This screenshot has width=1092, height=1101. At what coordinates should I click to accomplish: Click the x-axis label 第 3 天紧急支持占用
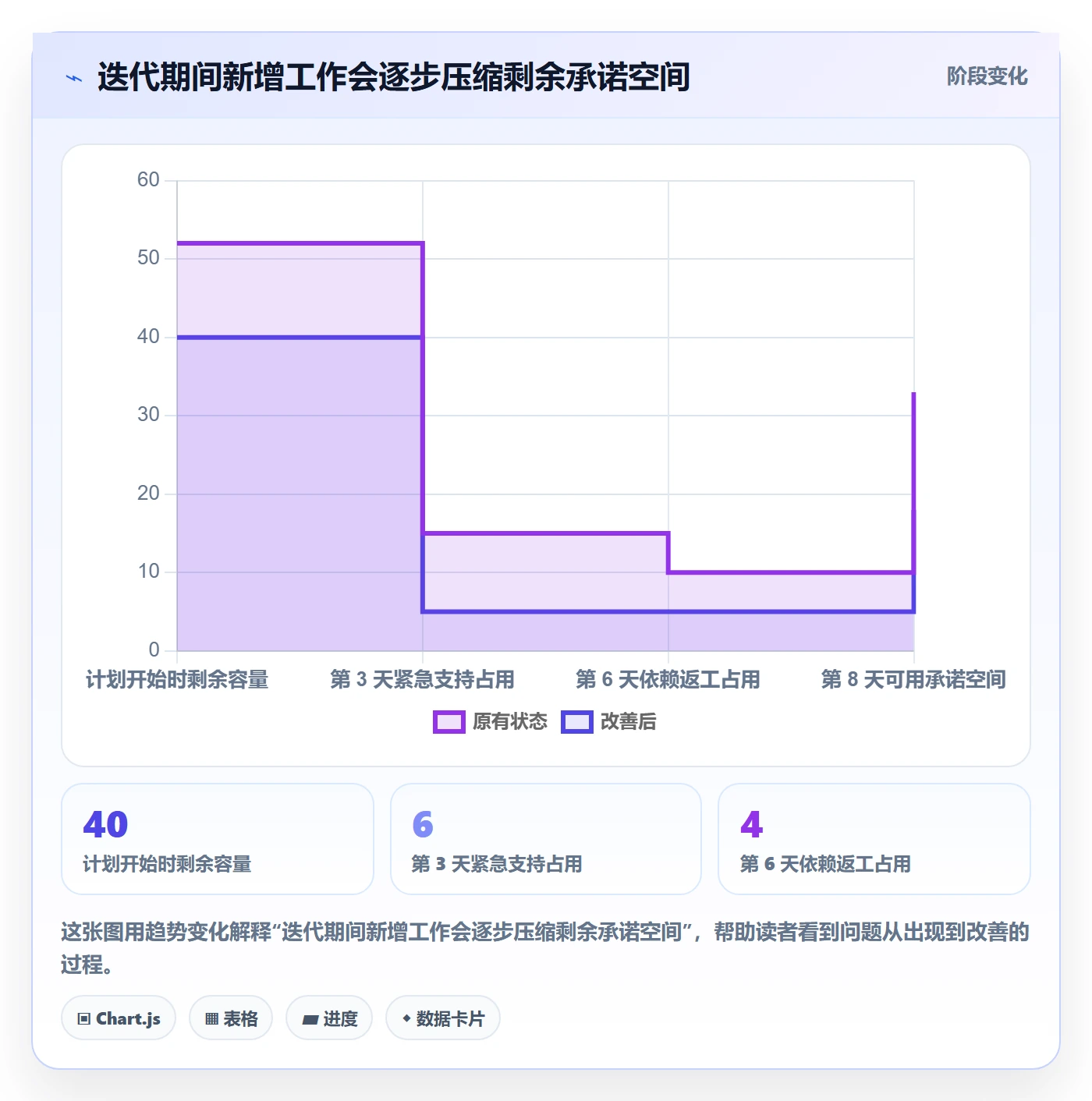click(423, 680)
